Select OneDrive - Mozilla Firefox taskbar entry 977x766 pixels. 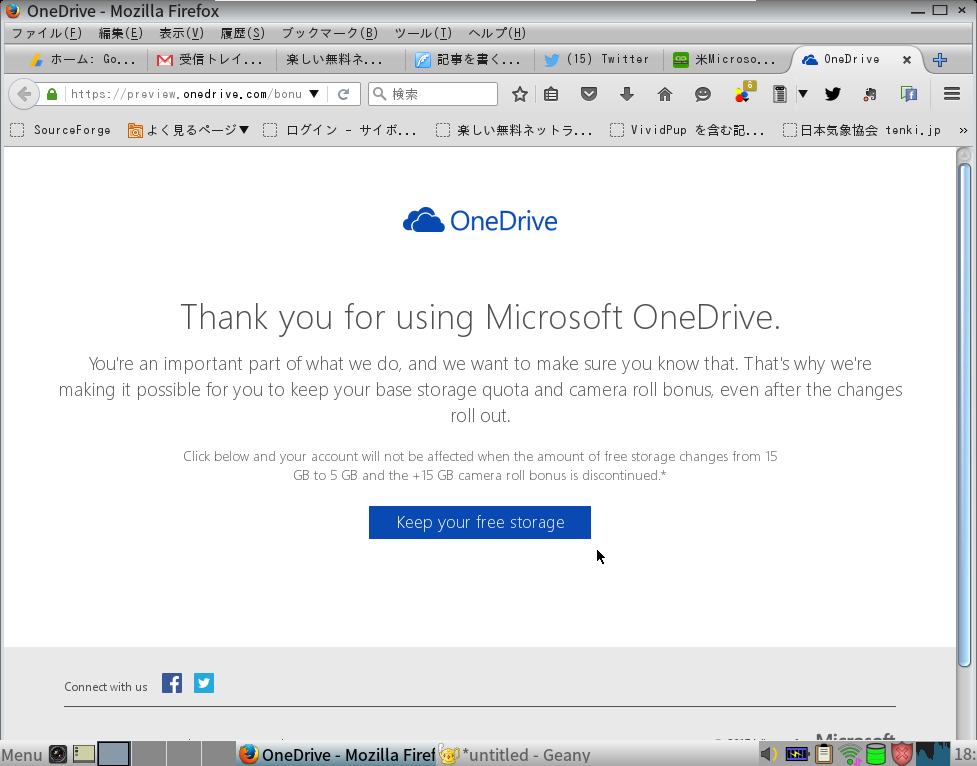point(336,755)
